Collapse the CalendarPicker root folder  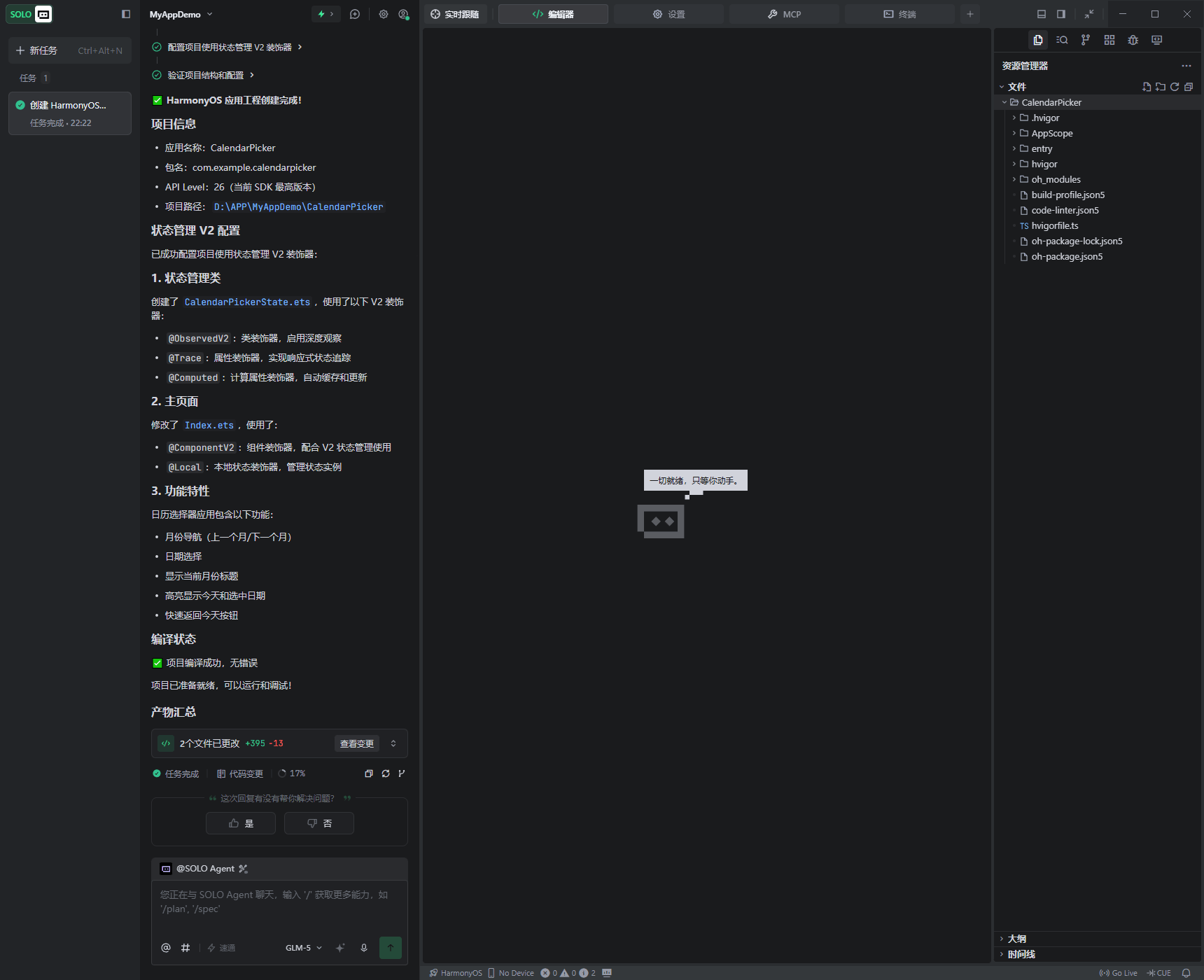tap(1099, 102)
